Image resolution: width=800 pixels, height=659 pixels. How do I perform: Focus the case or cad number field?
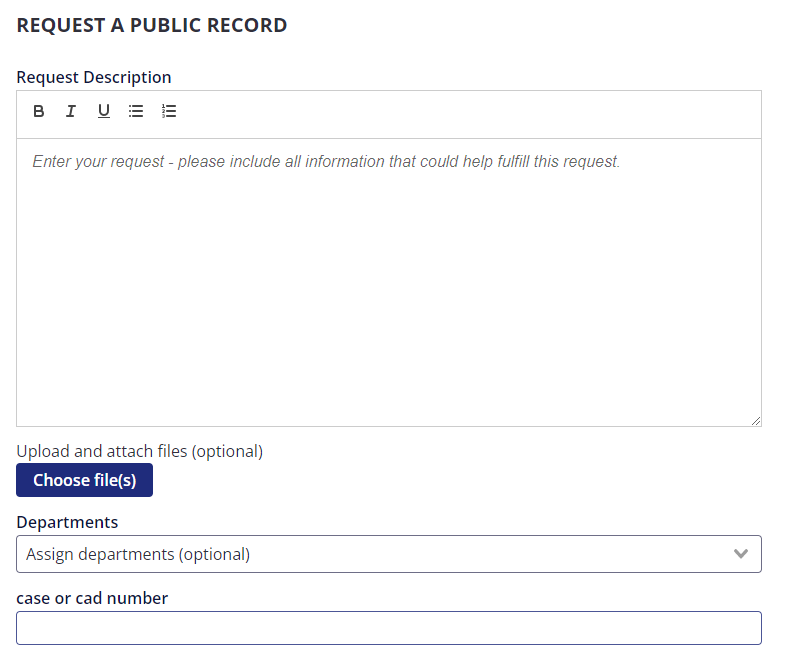pyautogui.click(x=389, y=628)
